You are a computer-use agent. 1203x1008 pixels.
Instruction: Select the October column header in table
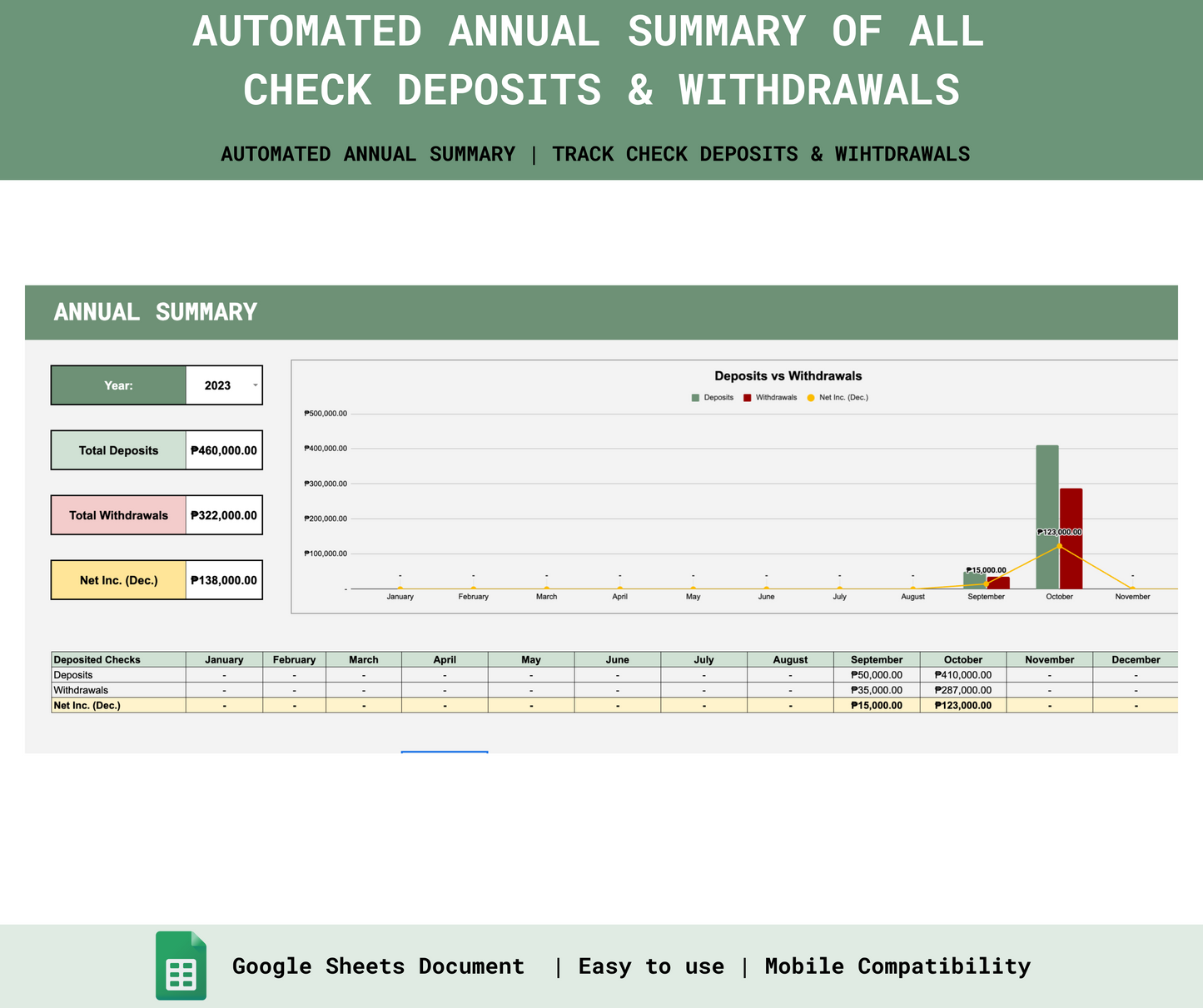[x=963, y=659]
